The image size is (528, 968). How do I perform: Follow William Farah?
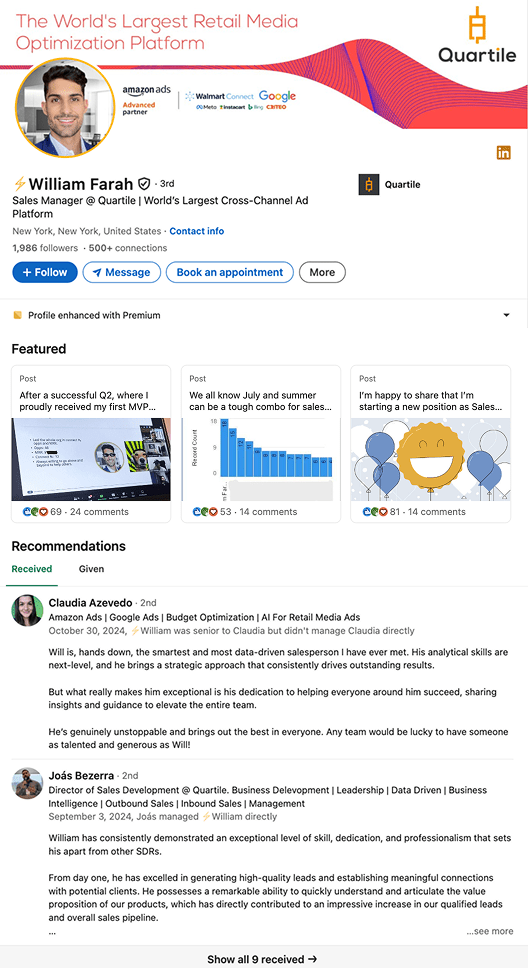point(44,272)
